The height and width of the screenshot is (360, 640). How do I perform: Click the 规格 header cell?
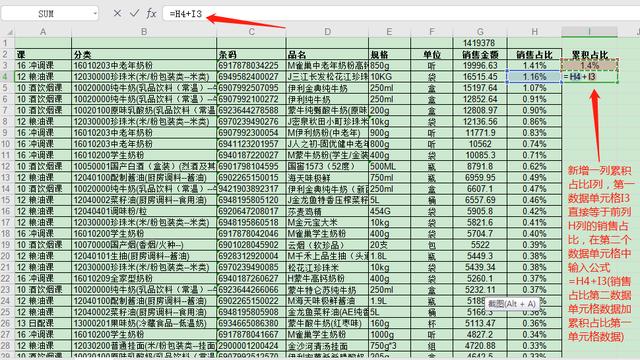coord(389,54)
